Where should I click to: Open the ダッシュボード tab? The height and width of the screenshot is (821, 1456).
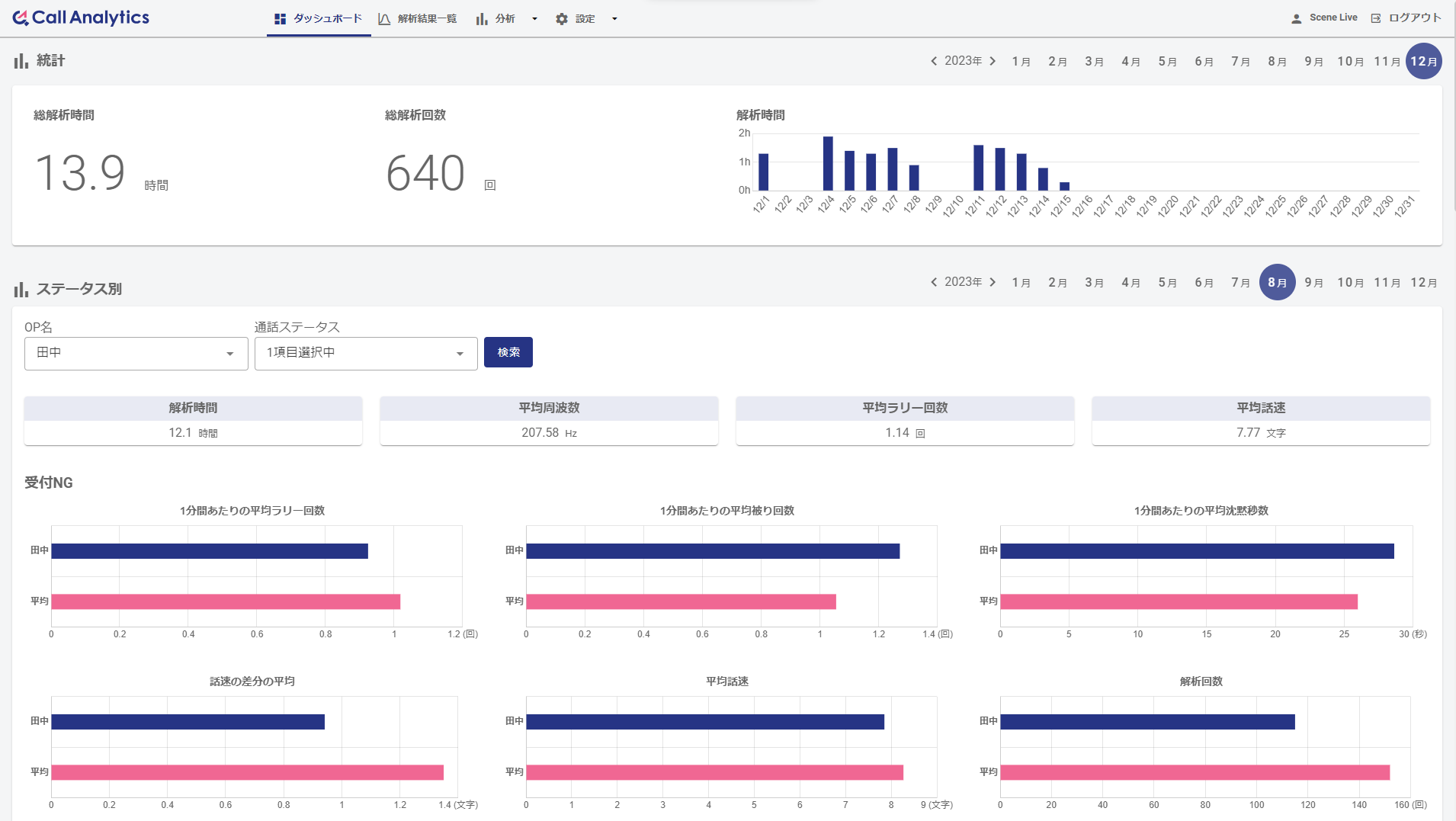319,18
